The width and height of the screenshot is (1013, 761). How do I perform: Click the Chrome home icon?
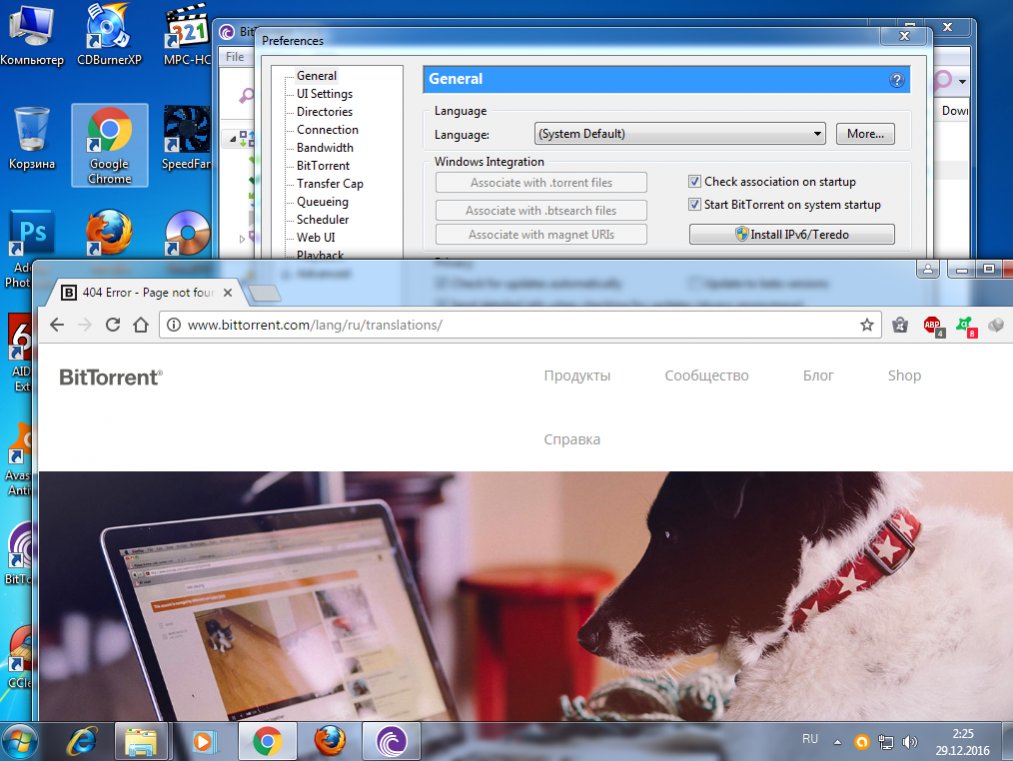point(141,325)
